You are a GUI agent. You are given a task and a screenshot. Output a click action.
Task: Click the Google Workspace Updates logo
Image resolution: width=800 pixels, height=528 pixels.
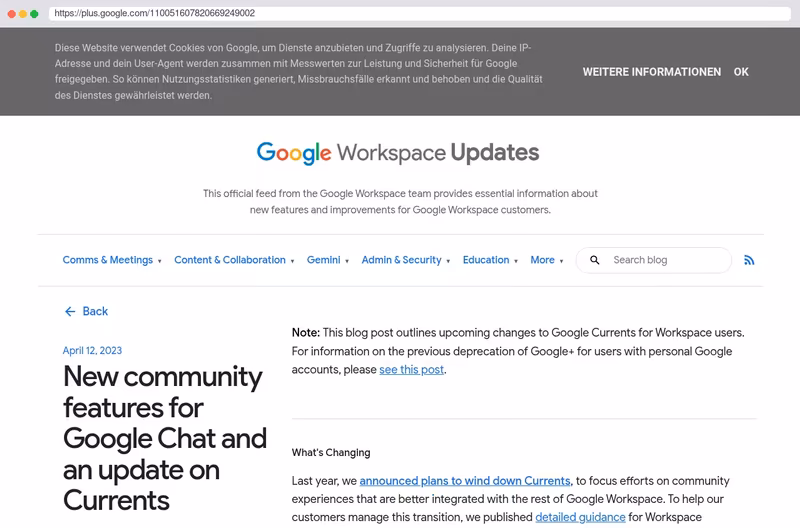[x=397, y=153]
